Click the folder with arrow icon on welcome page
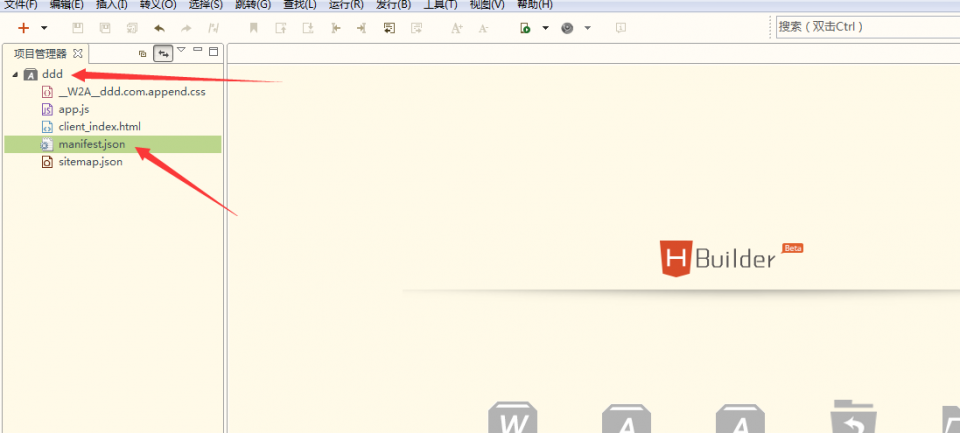The width and height of the screenshot is (960, 433). coord(854,416)
